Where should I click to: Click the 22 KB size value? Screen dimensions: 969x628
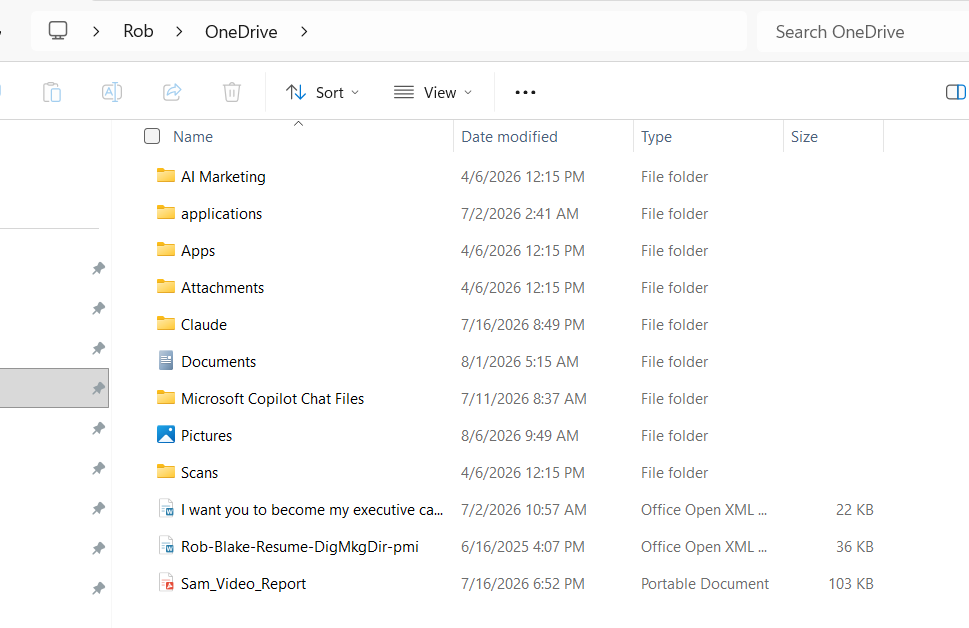854,510
